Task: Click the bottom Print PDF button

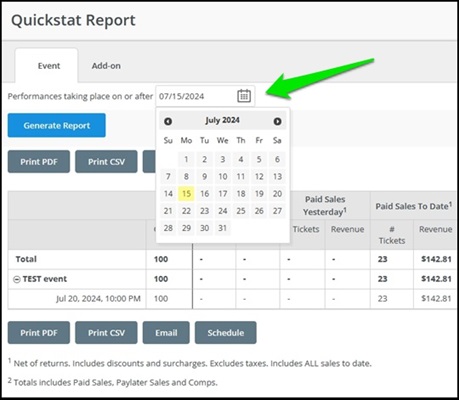Action: (x=39, y=333)
